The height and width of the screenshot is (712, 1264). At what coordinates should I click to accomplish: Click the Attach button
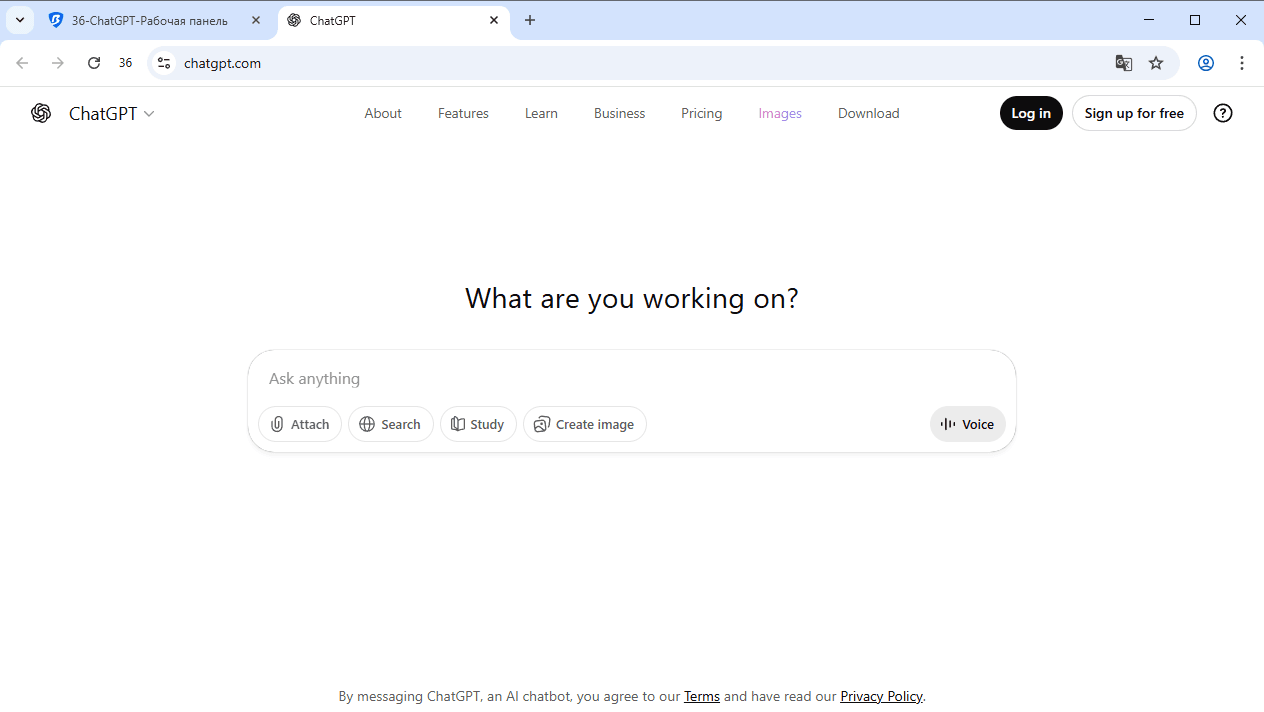(300, 424)
